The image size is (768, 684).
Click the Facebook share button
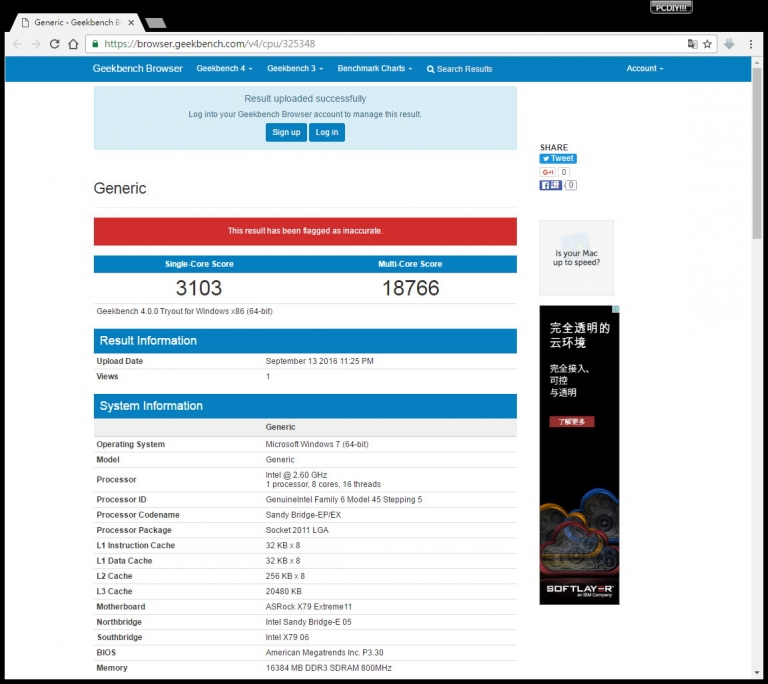(x=550, y=185)
